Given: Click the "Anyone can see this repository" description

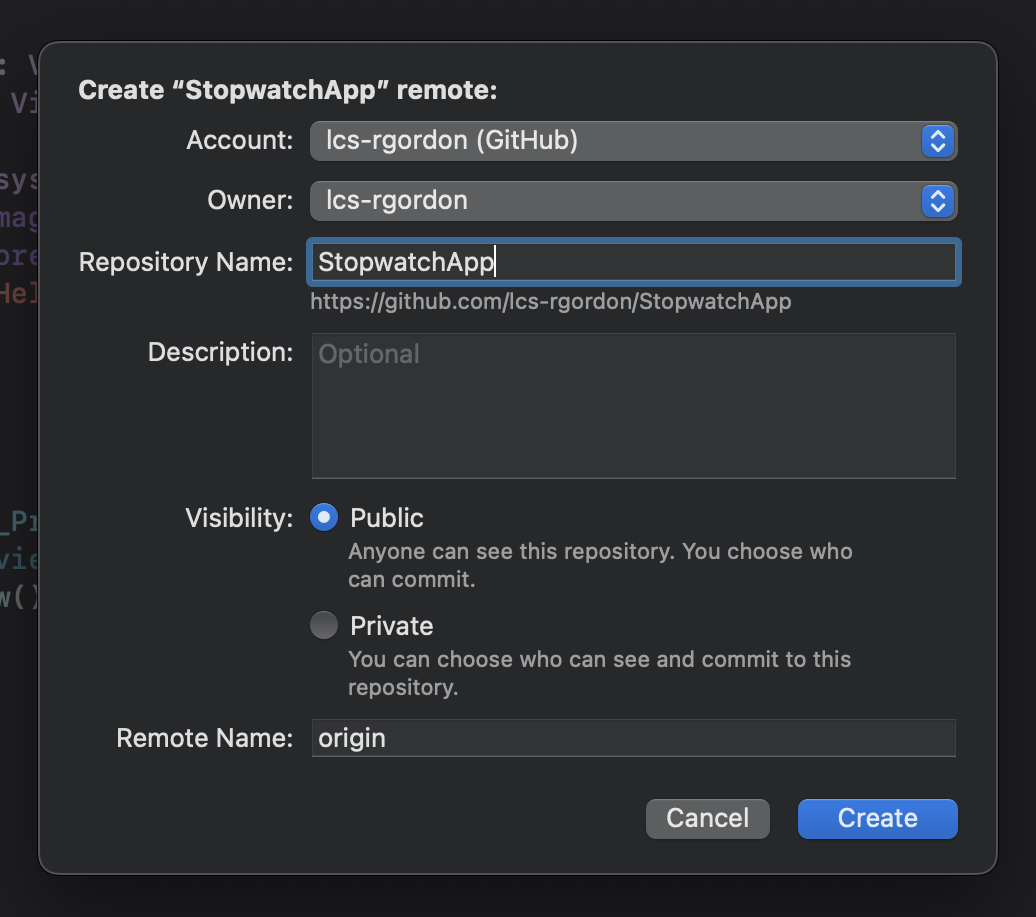Looking at the screenshot, I should (599, 565).
